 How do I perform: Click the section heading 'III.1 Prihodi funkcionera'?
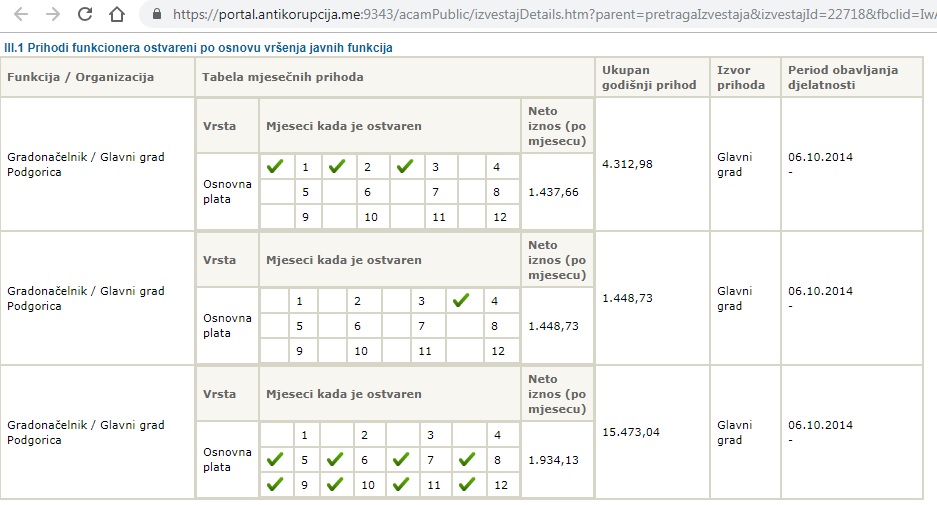[x=198, y=47]
